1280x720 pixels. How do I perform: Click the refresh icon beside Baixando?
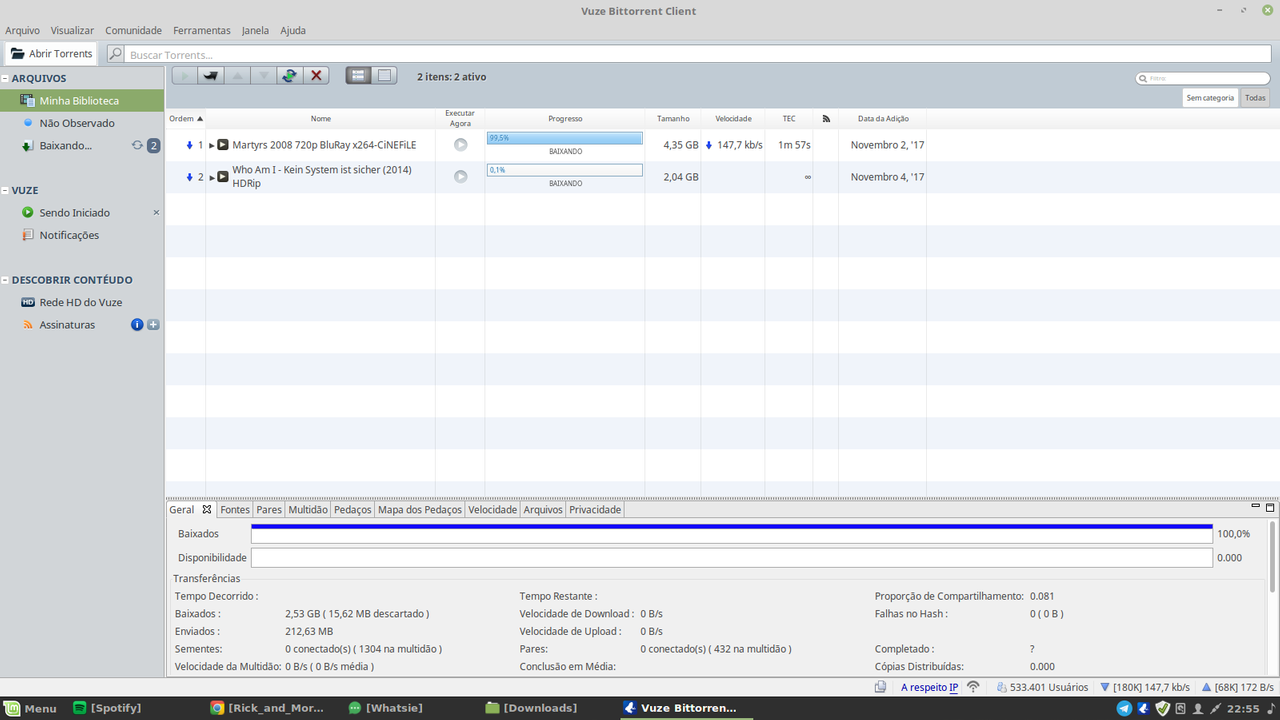click(137, 146)
